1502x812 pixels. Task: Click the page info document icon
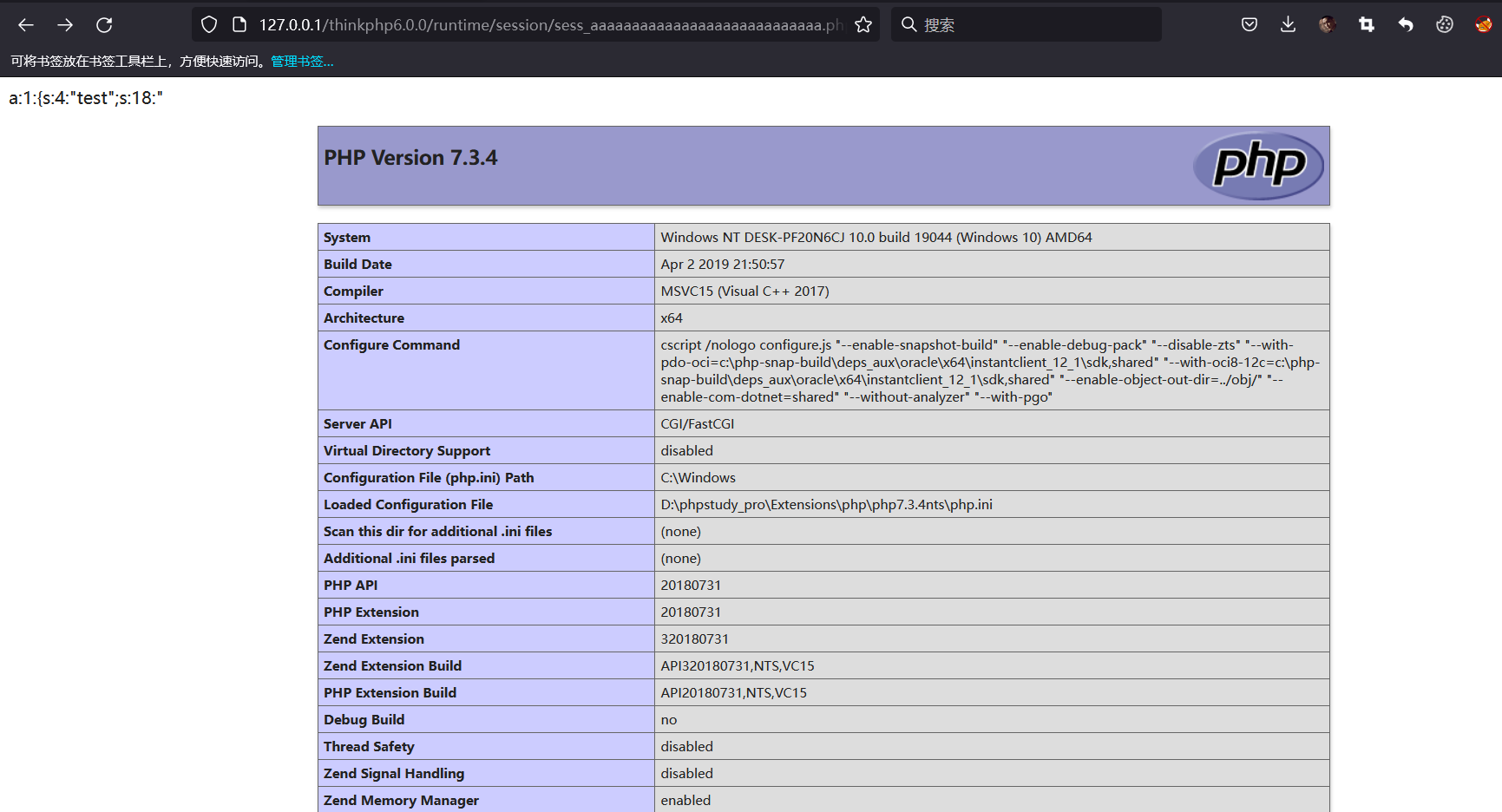click(x=239, y=25)
